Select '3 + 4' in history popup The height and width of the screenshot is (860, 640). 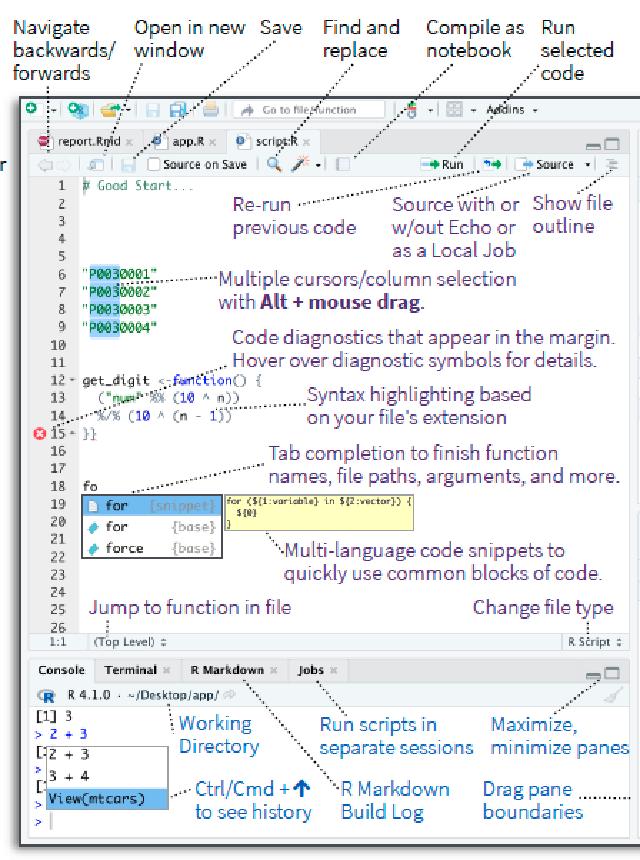pos(107,777)
